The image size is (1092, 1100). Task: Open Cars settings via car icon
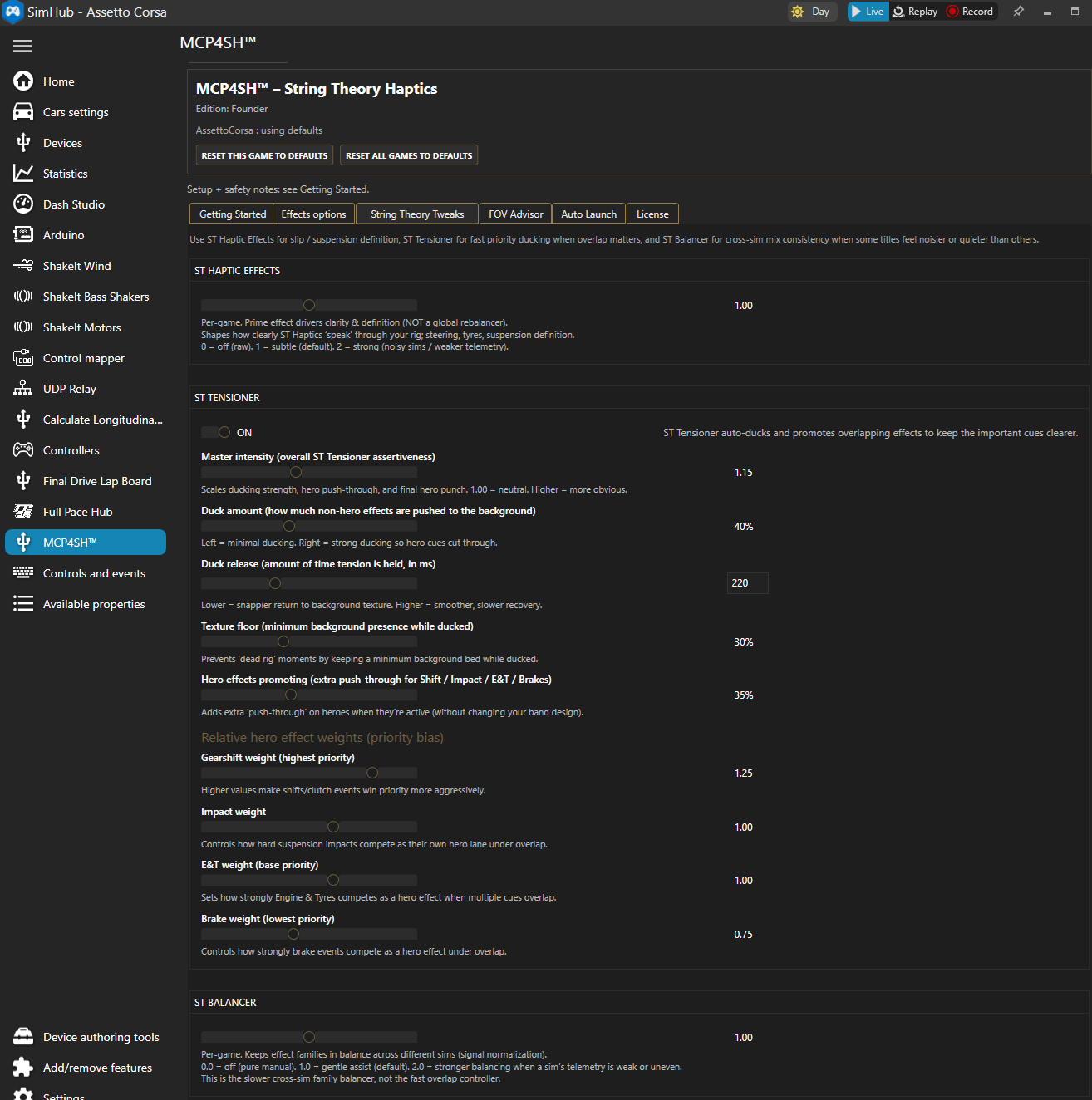pyautogui.click(x=23, y=112)
